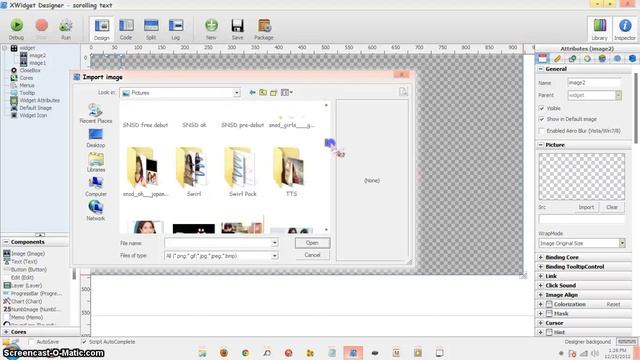This screenshot has width=640, height=360.
Task: Open the Library panel
Action: coord(599,29)
